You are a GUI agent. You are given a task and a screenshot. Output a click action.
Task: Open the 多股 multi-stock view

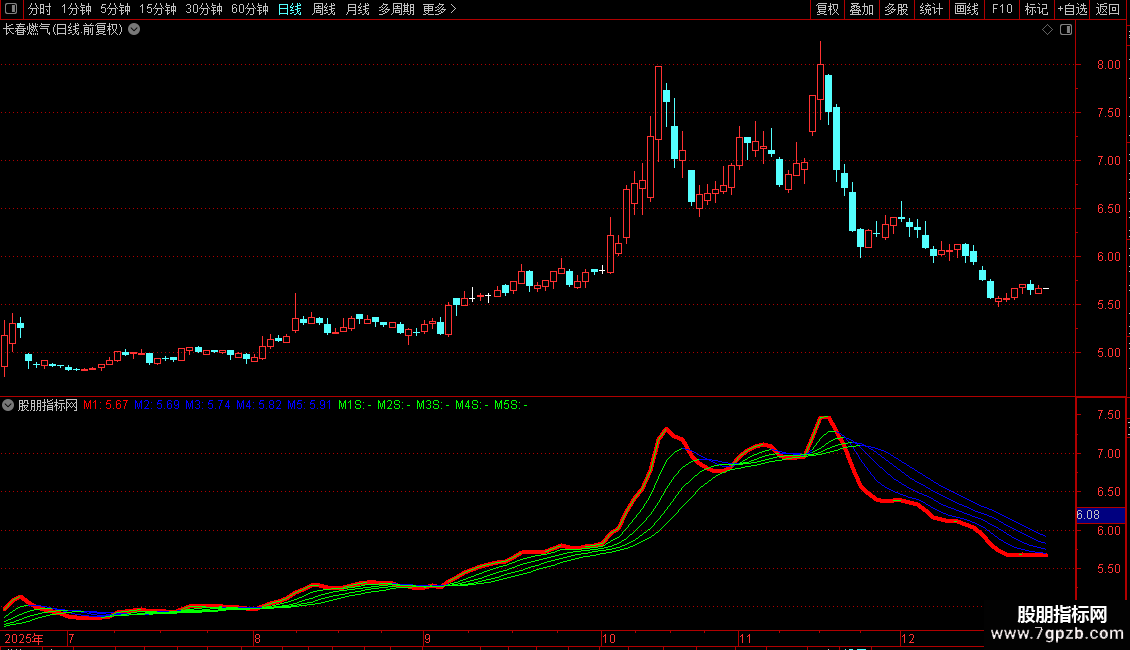click(896, 9)
